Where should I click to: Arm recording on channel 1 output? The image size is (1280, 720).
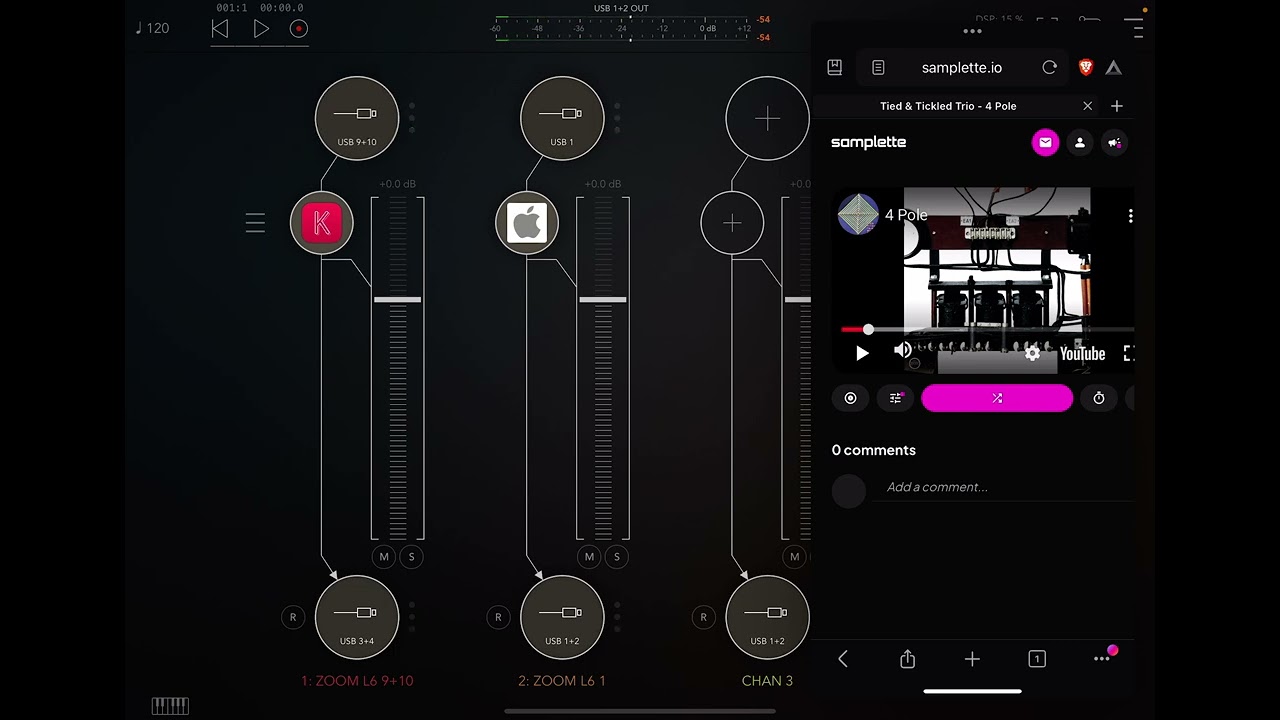[293, 617]
